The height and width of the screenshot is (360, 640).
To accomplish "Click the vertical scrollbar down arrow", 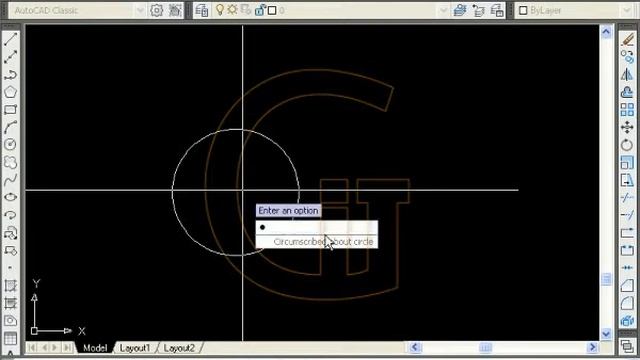I will [x=606, y=334].
